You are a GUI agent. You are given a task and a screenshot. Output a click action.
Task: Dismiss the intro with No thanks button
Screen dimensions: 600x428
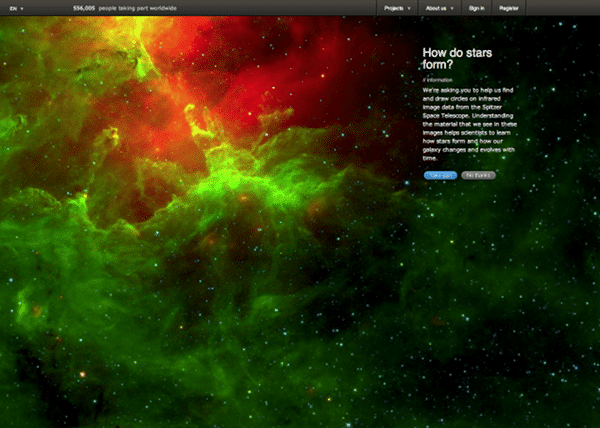(479, 175)
